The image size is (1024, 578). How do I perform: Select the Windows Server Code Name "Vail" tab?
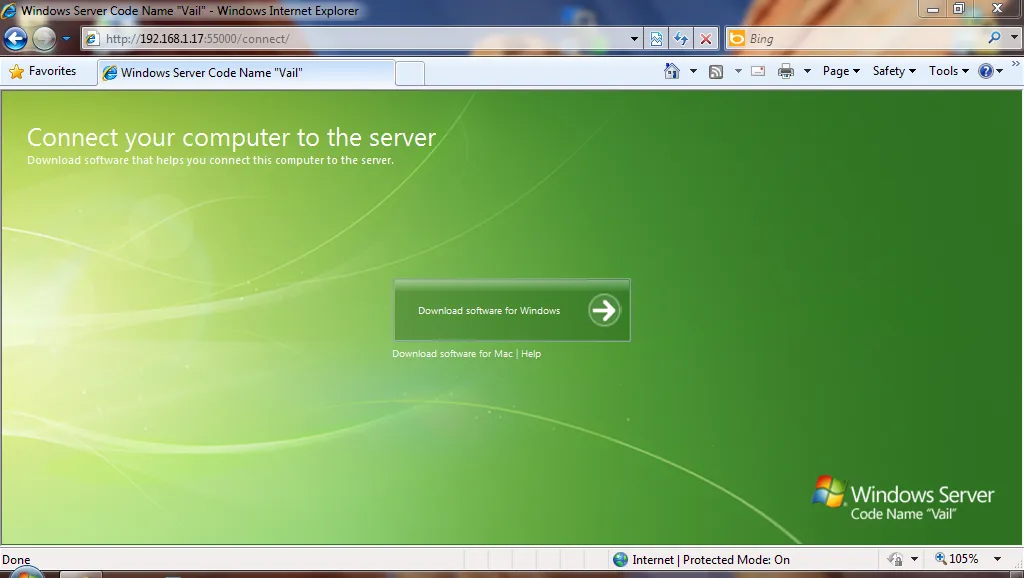[246, 72]
